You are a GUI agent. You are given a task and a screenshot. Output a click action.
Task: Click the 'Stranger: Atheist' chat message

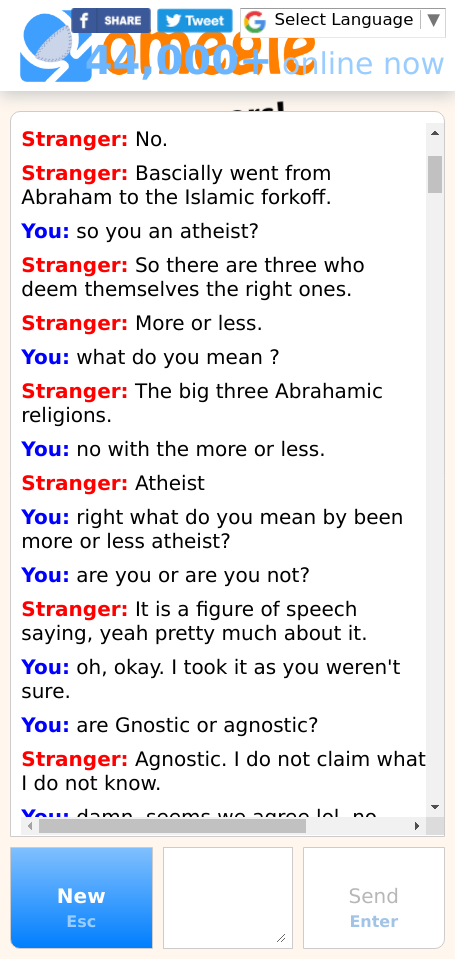pos(113,483)
